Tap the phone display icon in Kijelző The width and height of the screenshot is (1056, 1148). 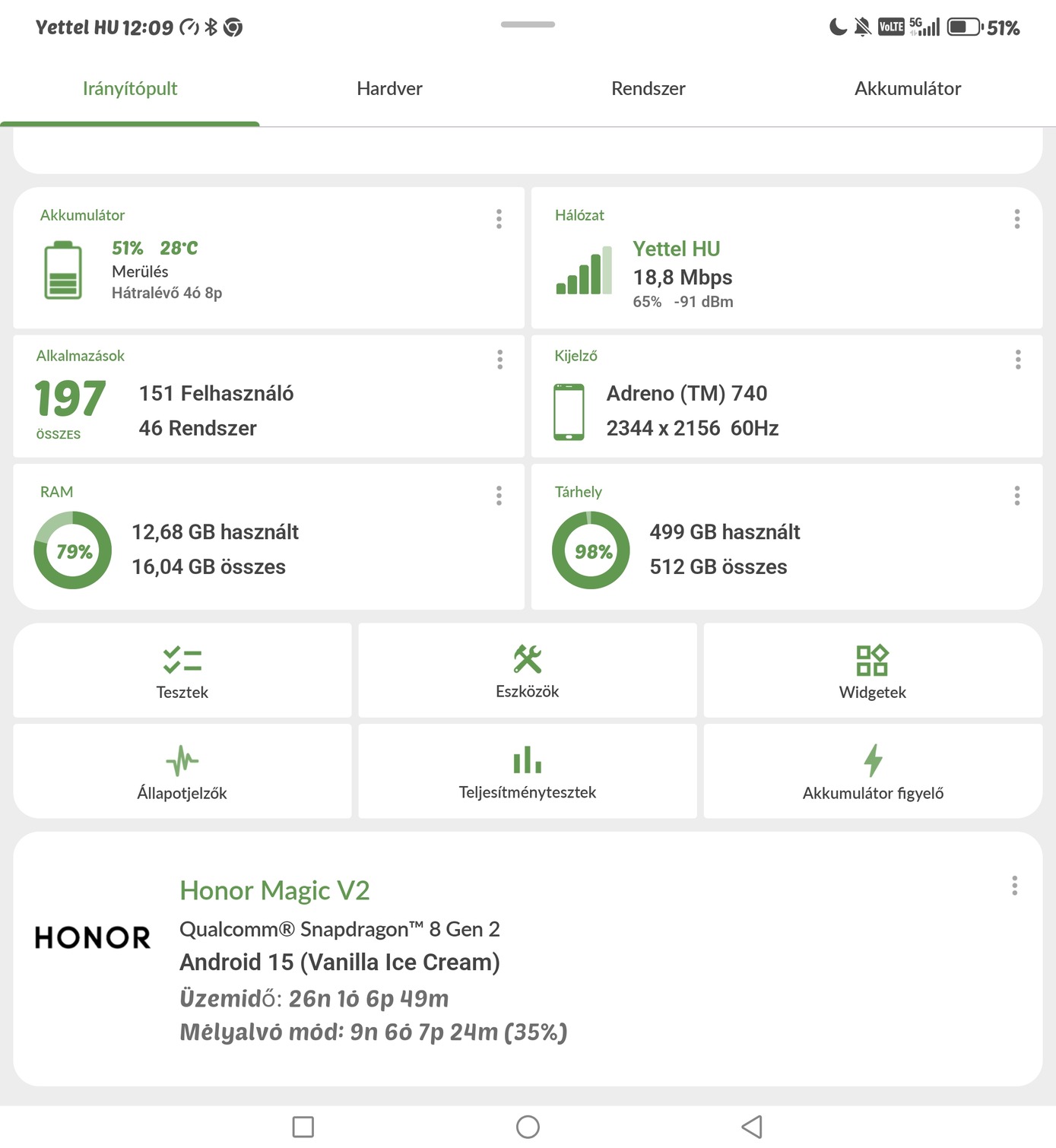click(569, 412)
